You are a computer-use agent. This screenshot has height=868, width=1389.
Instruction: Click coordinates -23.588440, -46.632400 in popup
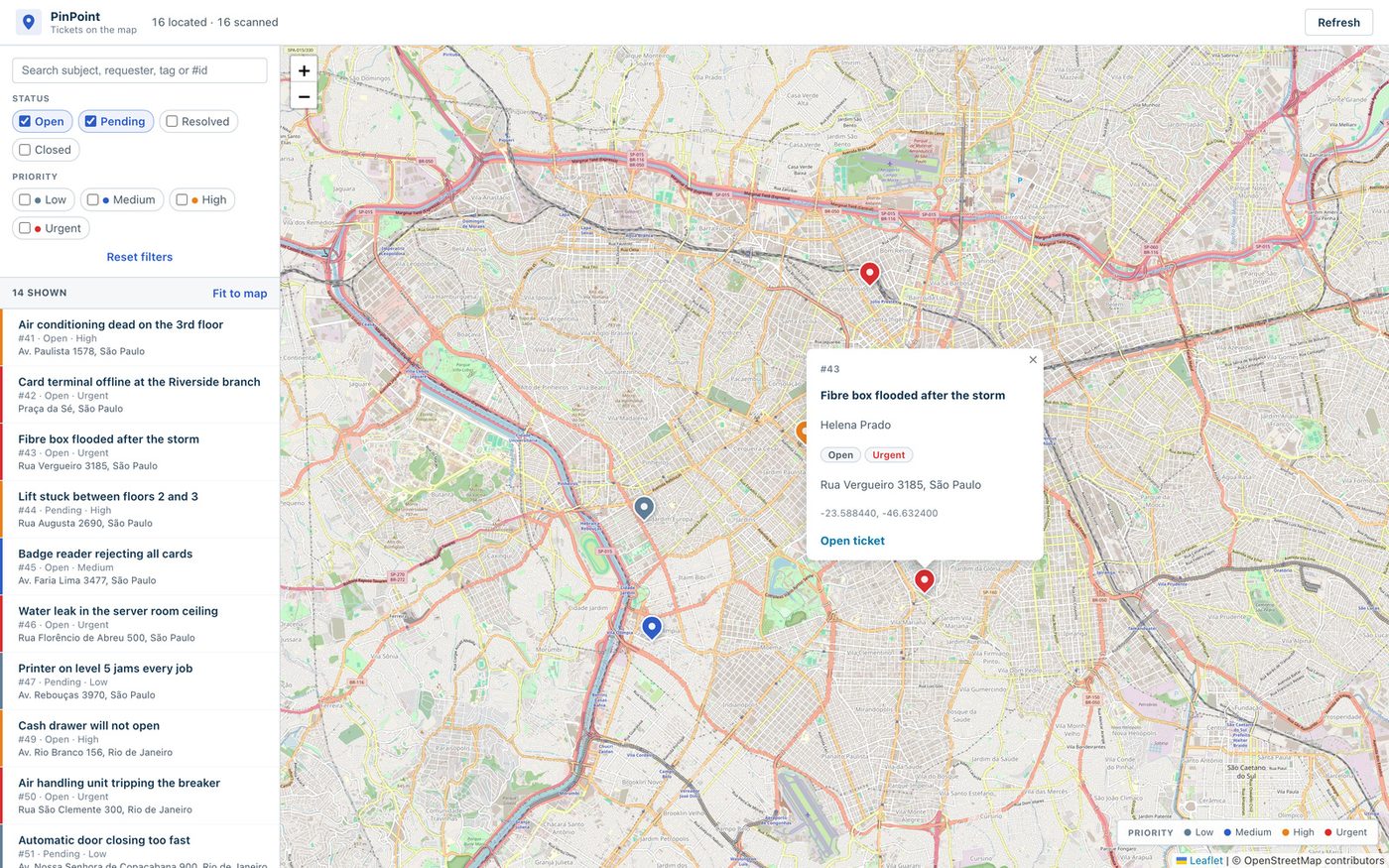pos(879,513)
